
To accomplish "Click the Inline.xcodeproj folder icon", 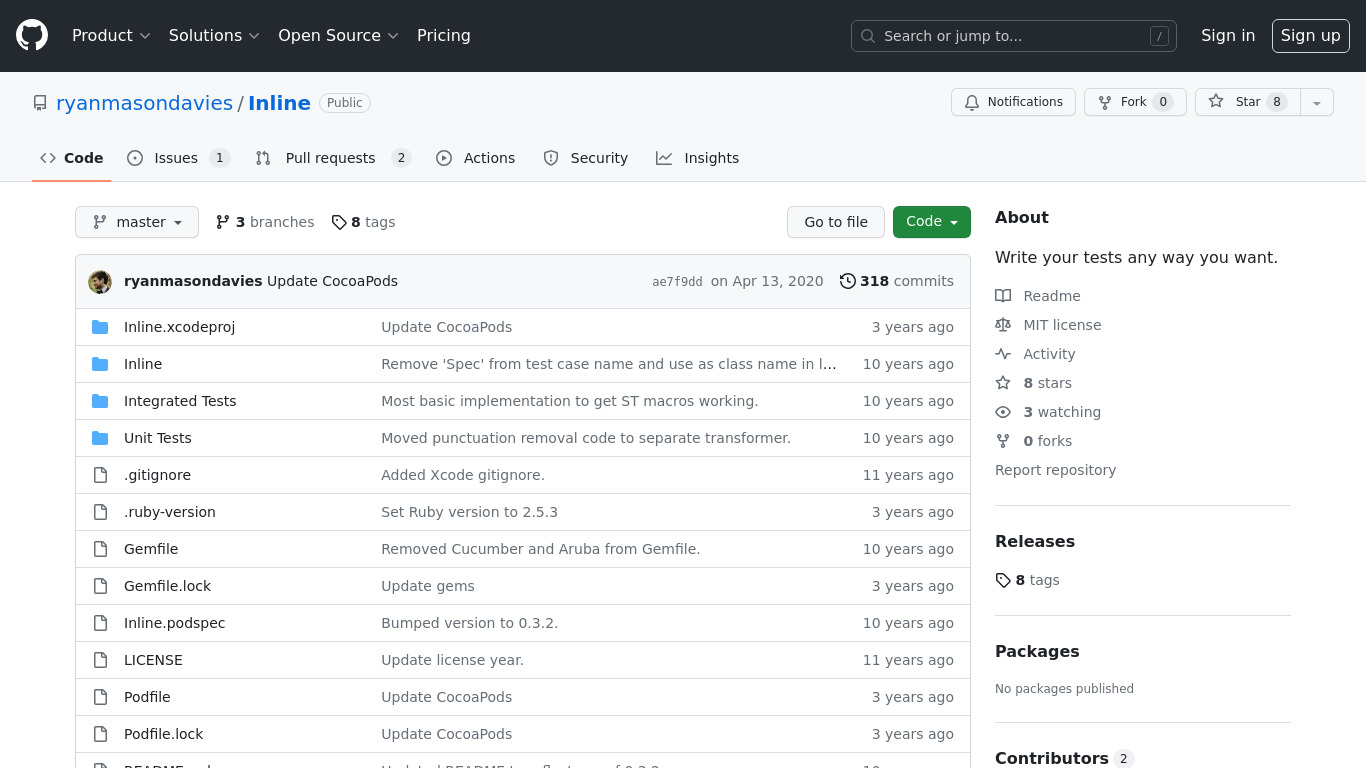I will (x=100, y=327).
